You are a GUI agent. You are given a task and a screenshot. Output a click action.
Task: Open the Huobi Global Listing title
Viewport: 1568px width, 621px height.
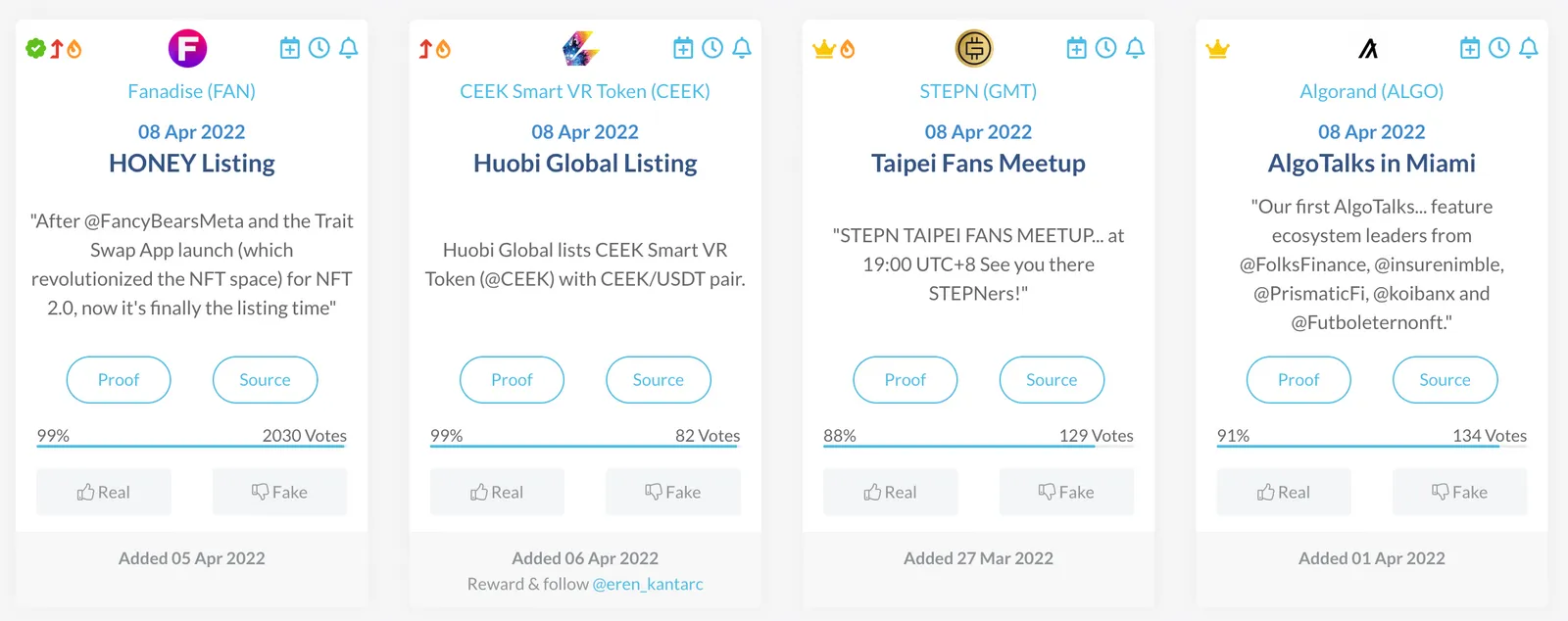pyautogui.click(x=585, y=164)
